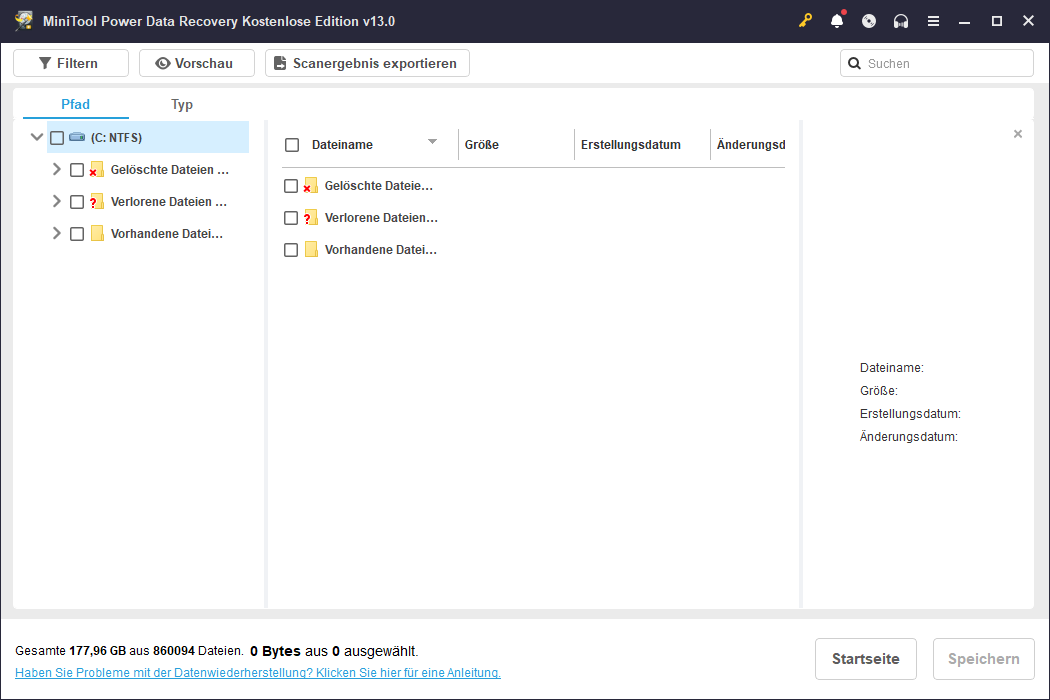Click the Dateiname sort arrow
The width and height of the screenshot is (1050, 700).
click(433, 141)
